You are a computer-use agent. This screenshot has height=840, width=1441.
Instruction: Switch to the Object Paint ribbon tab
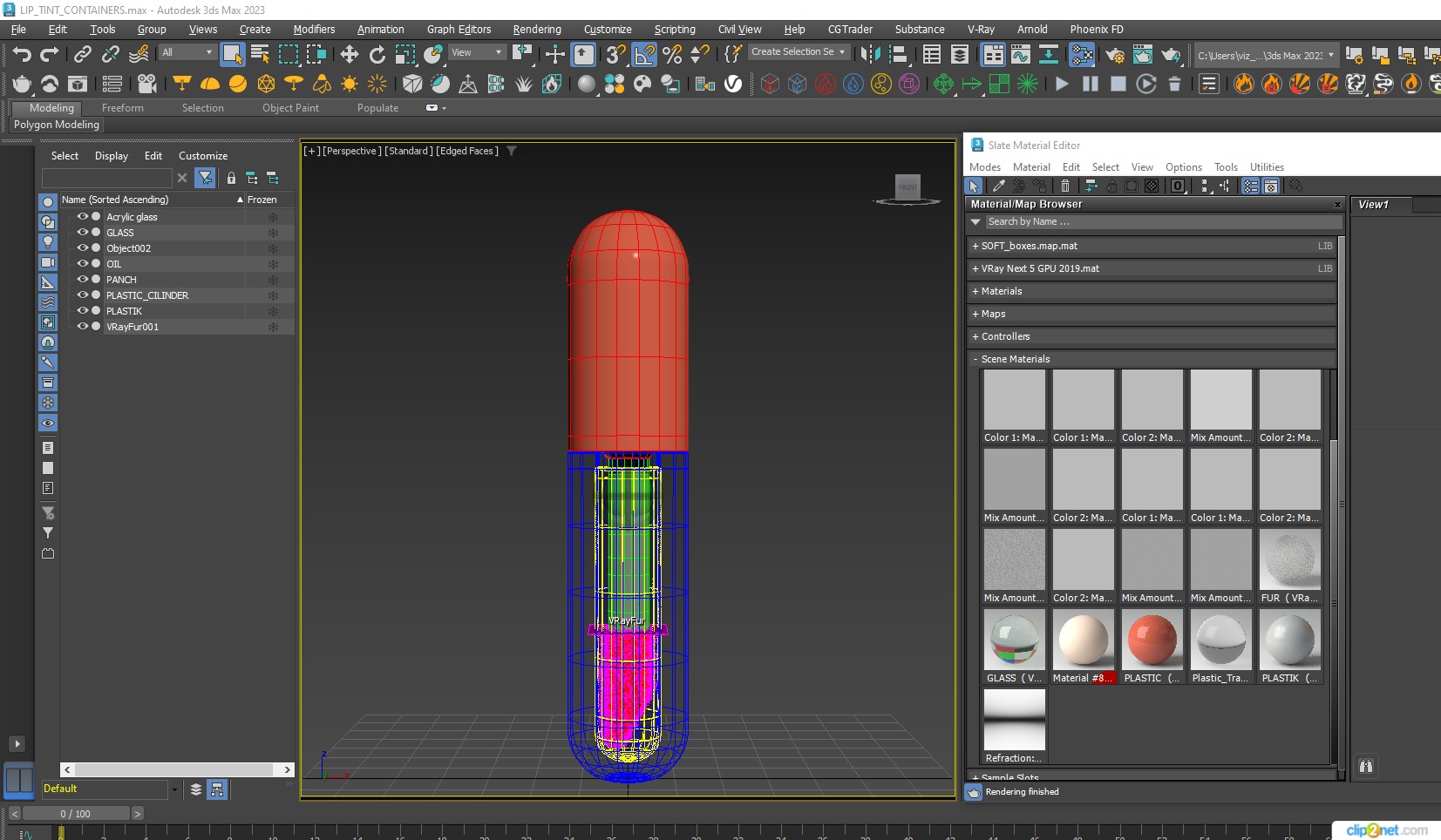click(x=290, y=108)
